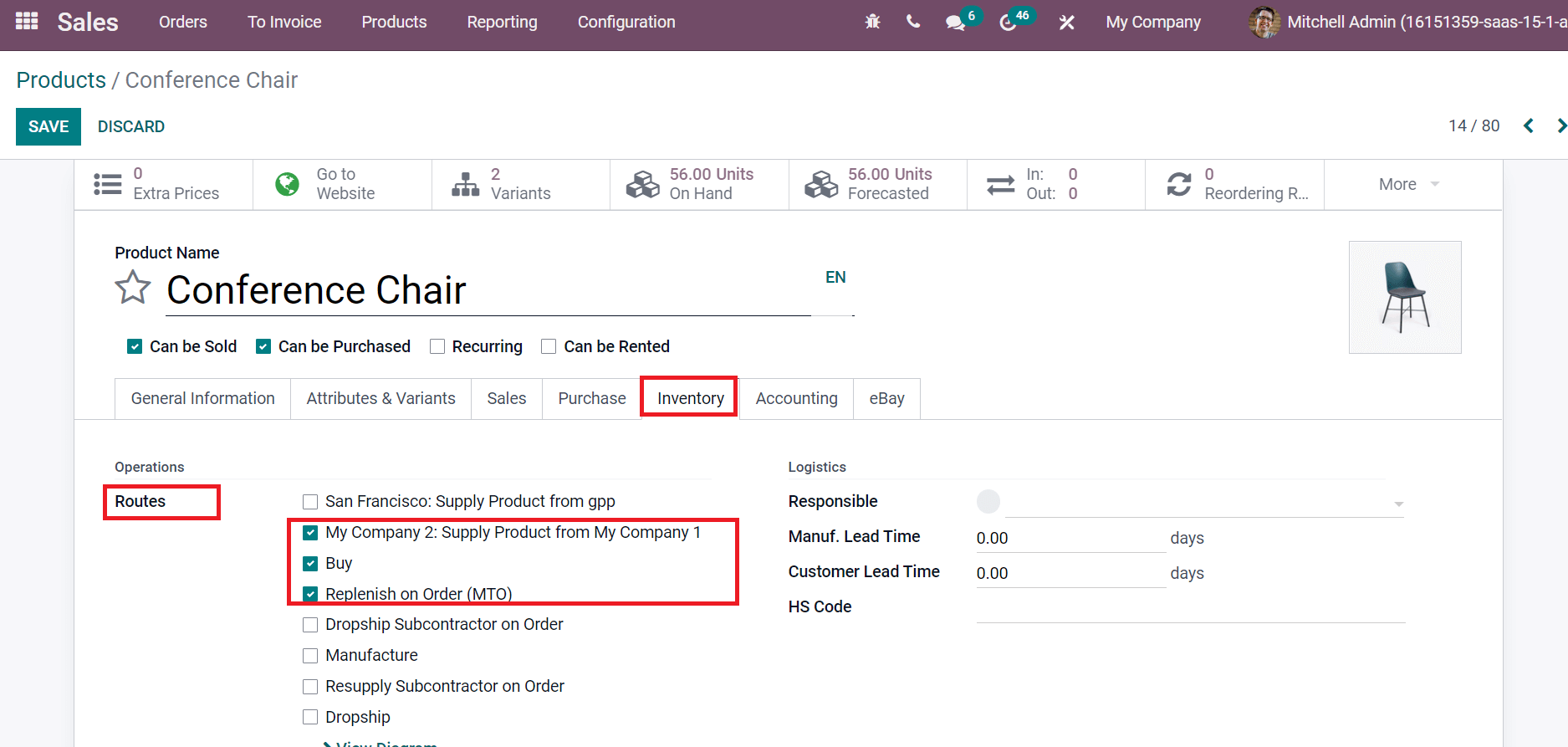Click the Go to Website globe icon
This screenshot has height=747, width=1568.
click(x=287, y=184)
